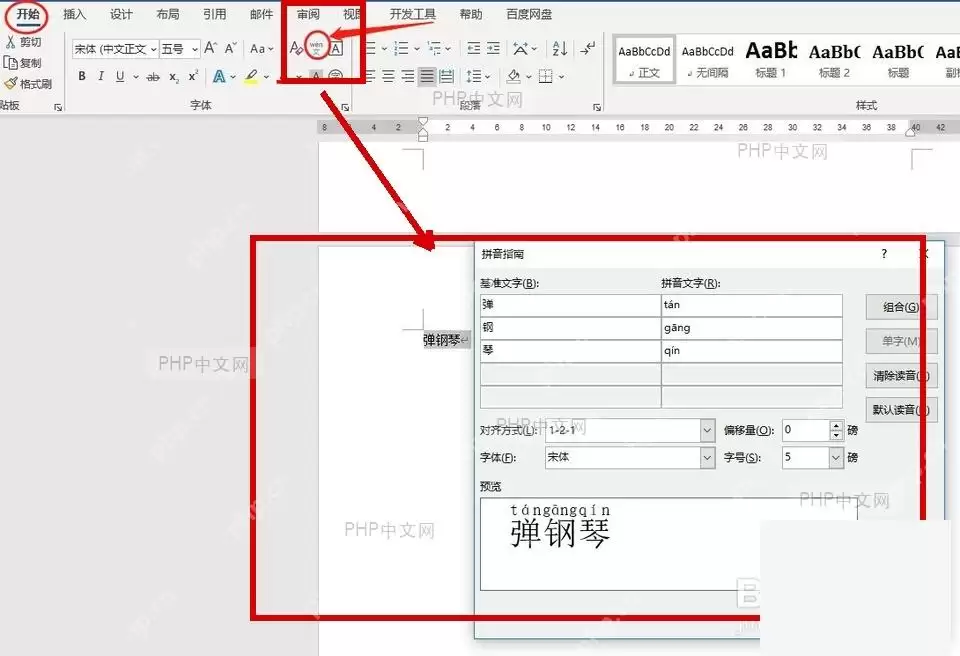Open the 字体 dropdown in Phonetic Guide

707,457
